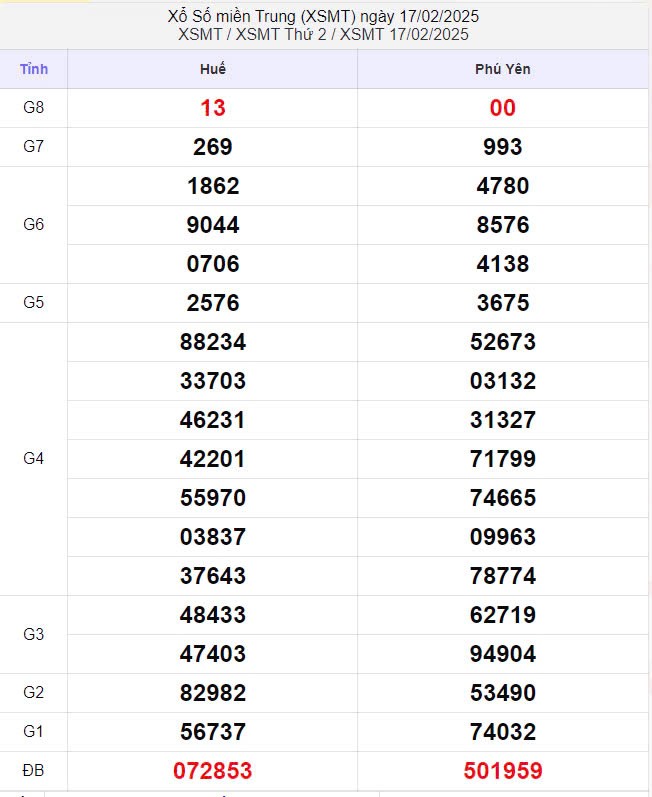Select Huế G1 number 56737
652x797 pixels.
pos(212,732)
